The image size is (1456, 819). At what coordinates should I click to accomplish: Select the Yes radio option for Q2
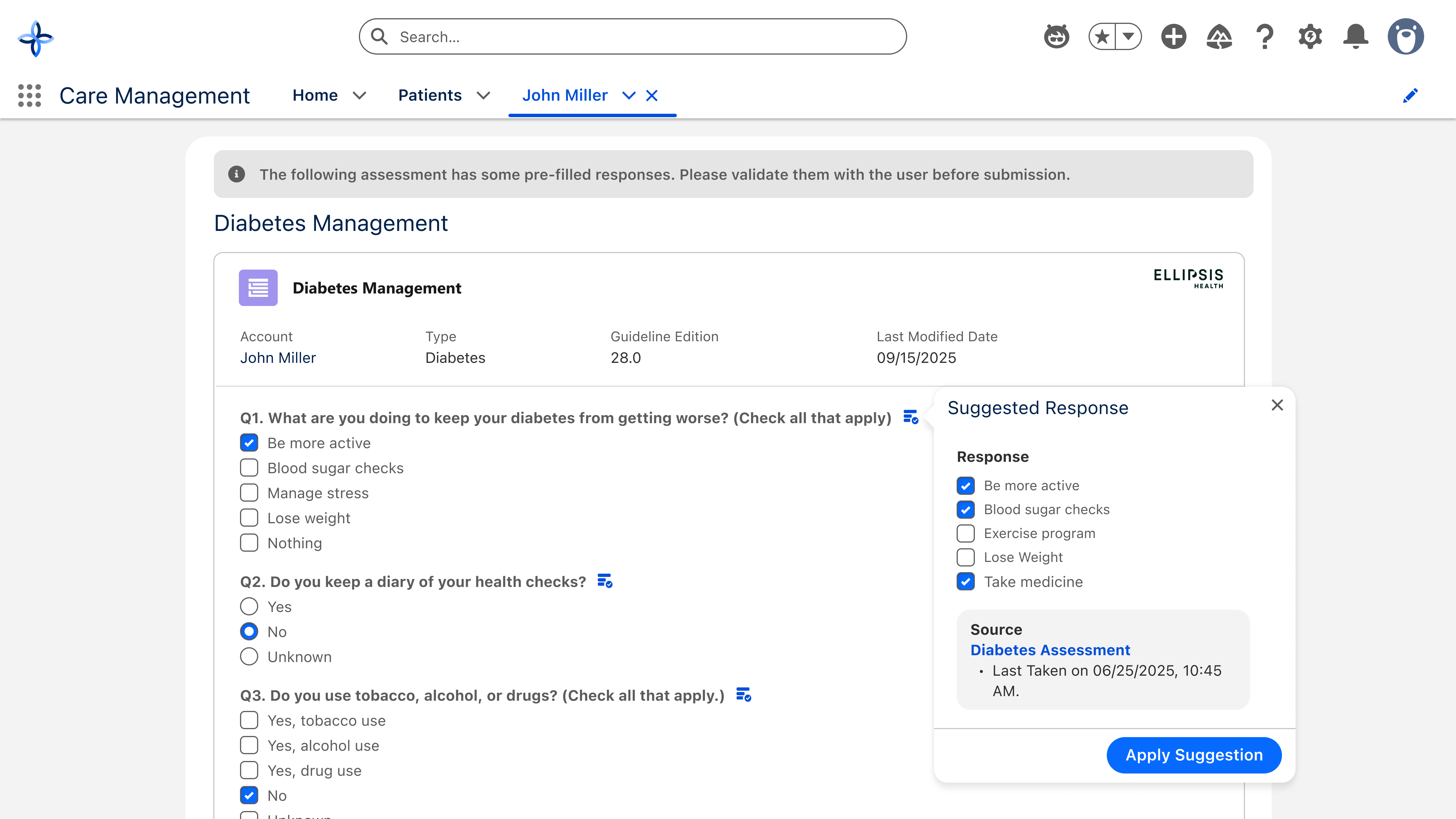[249, 607]
